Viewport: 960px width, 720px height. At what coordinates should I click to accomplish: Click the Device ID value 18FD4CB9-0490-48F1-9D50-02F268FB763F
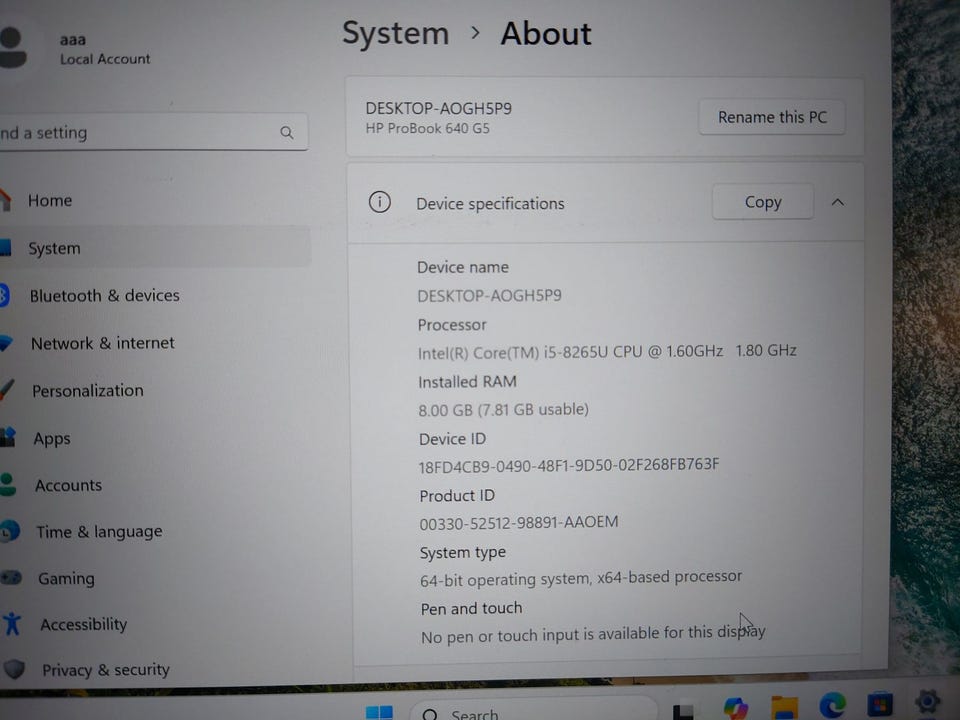pos(569,465)
